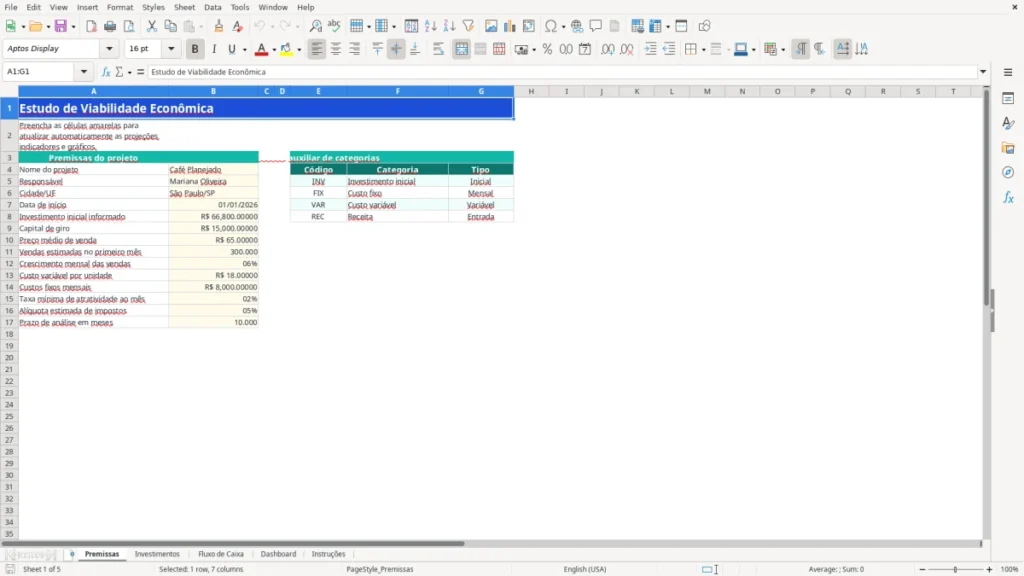Format as date
This screenshot has width=1024, height=576.
tap(585, 49)
